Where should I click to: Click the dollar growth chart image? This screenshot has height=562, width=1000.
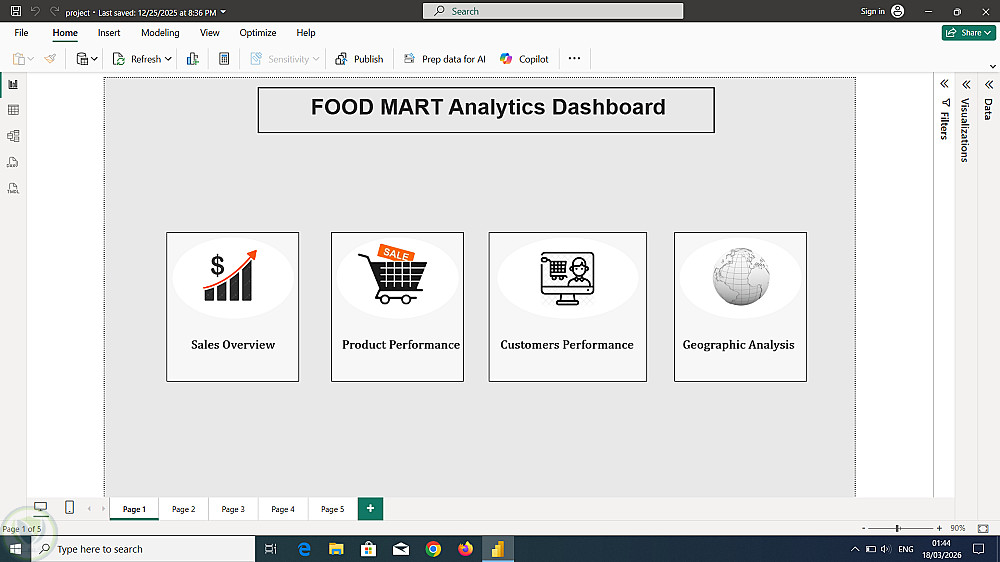pyautogui.click(x=230, y=276)
